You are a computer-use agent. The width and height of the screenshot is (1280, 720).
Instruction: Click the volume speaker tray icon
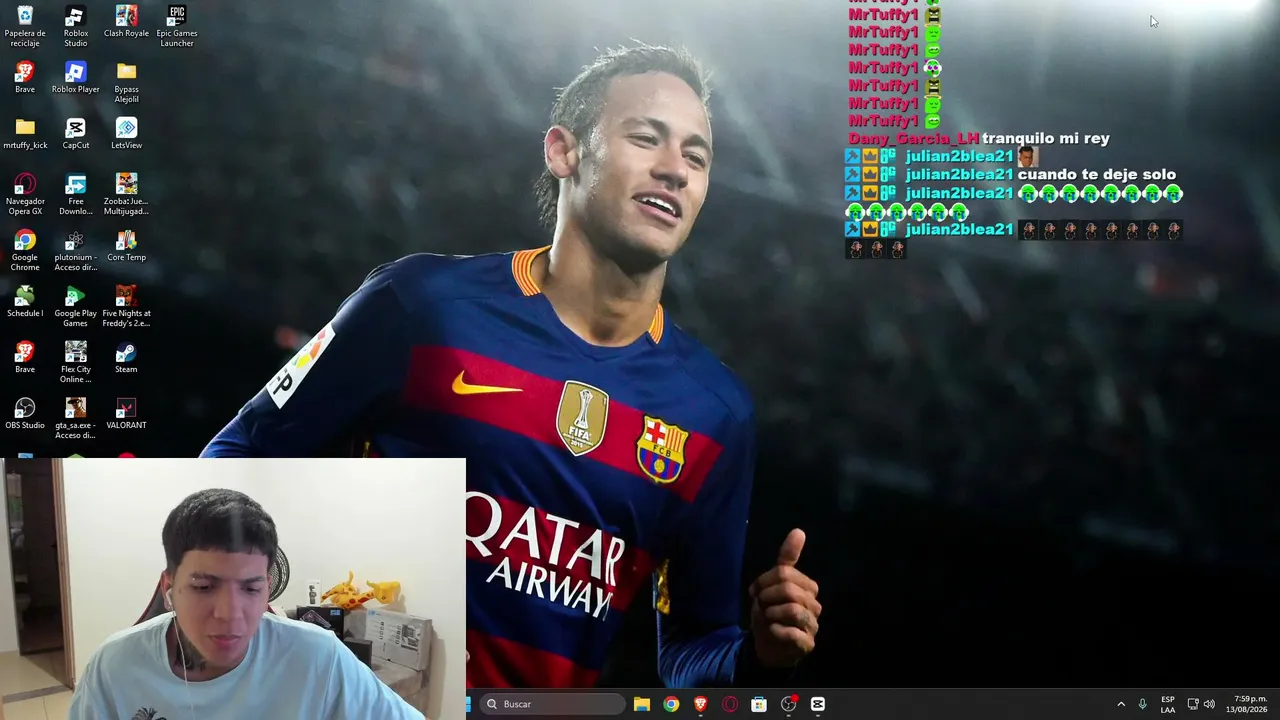pyautogui.click(x=1209, y=704)
